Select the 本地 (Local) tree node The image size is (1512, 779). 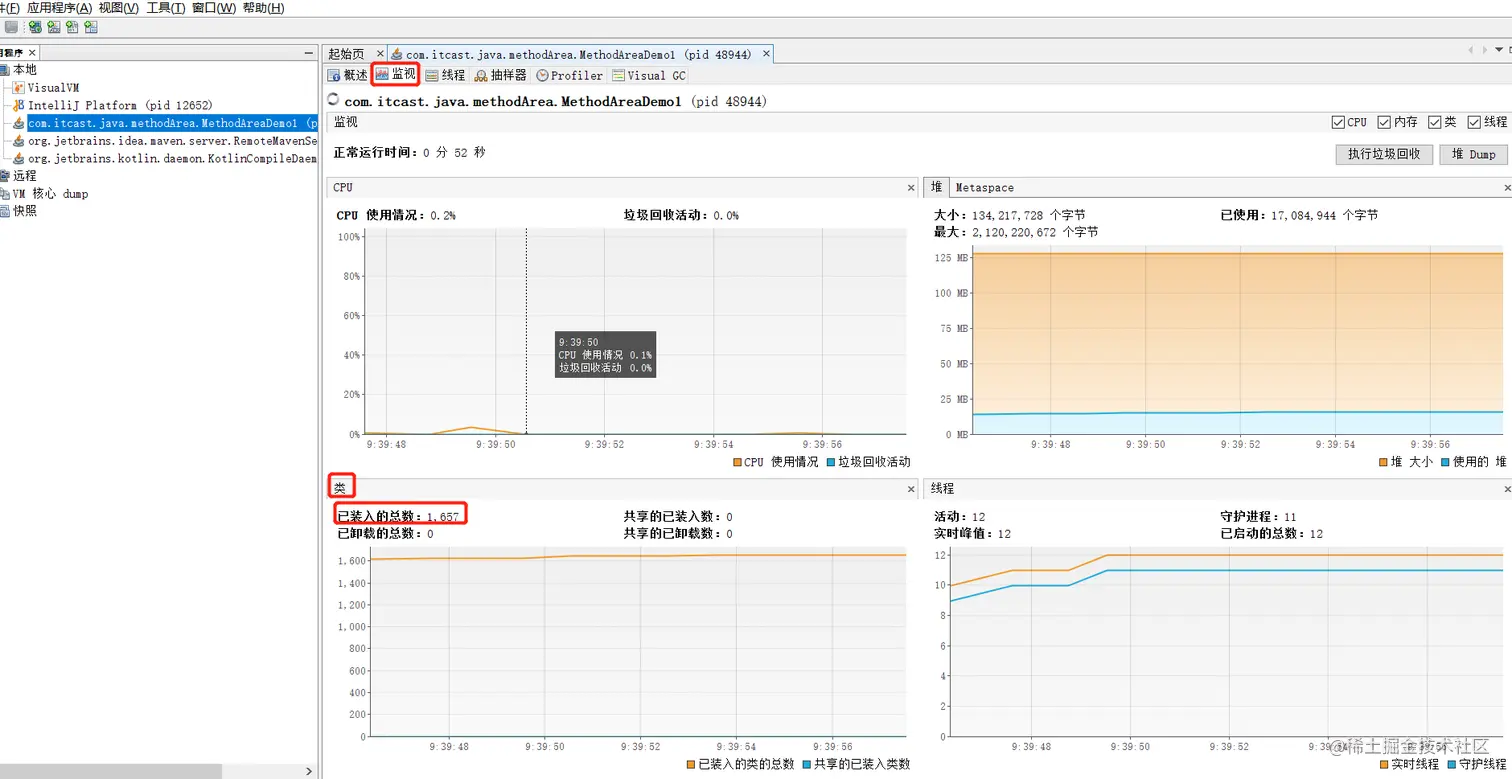(24, 70)
